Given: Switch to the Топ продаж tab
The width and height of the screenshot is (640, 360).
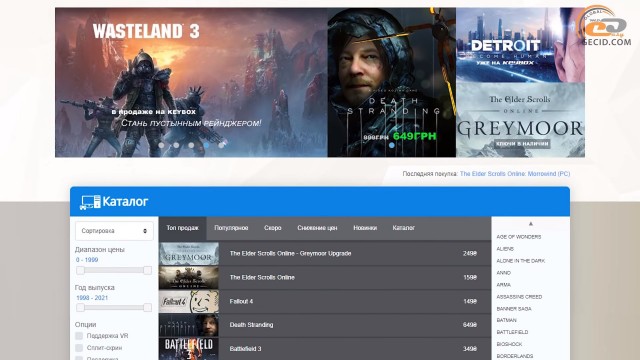Looking at the screenshot, I should click(182, 228).
